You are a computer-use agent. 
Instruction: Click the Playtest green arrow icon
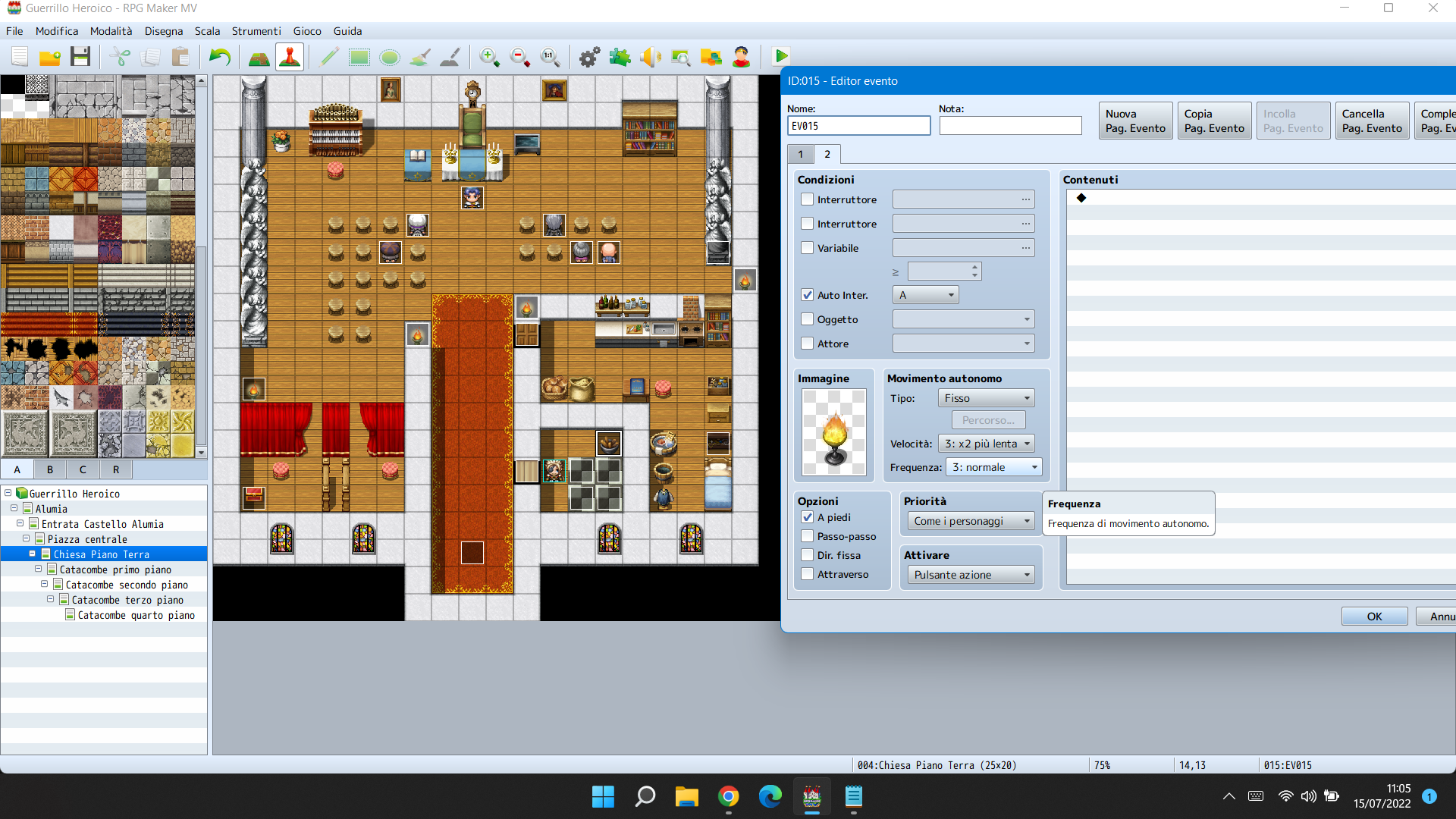point(781,57)
